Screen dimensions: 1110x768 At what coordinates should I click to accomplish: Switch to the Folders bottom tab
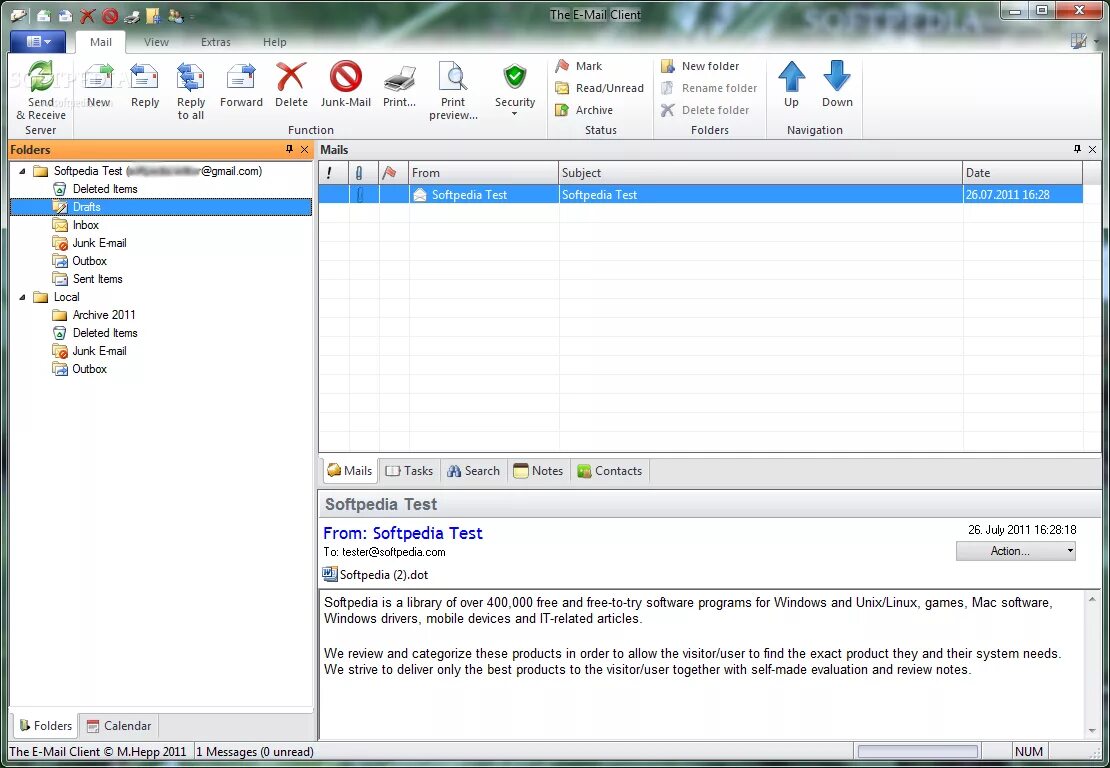click(x=45, y=726)
